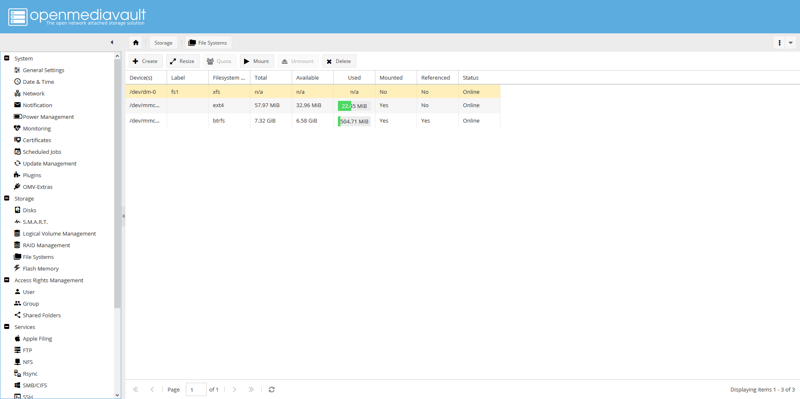
Task: Open S.M.A.R.T. pulse icon
Action: pos(17,222)
